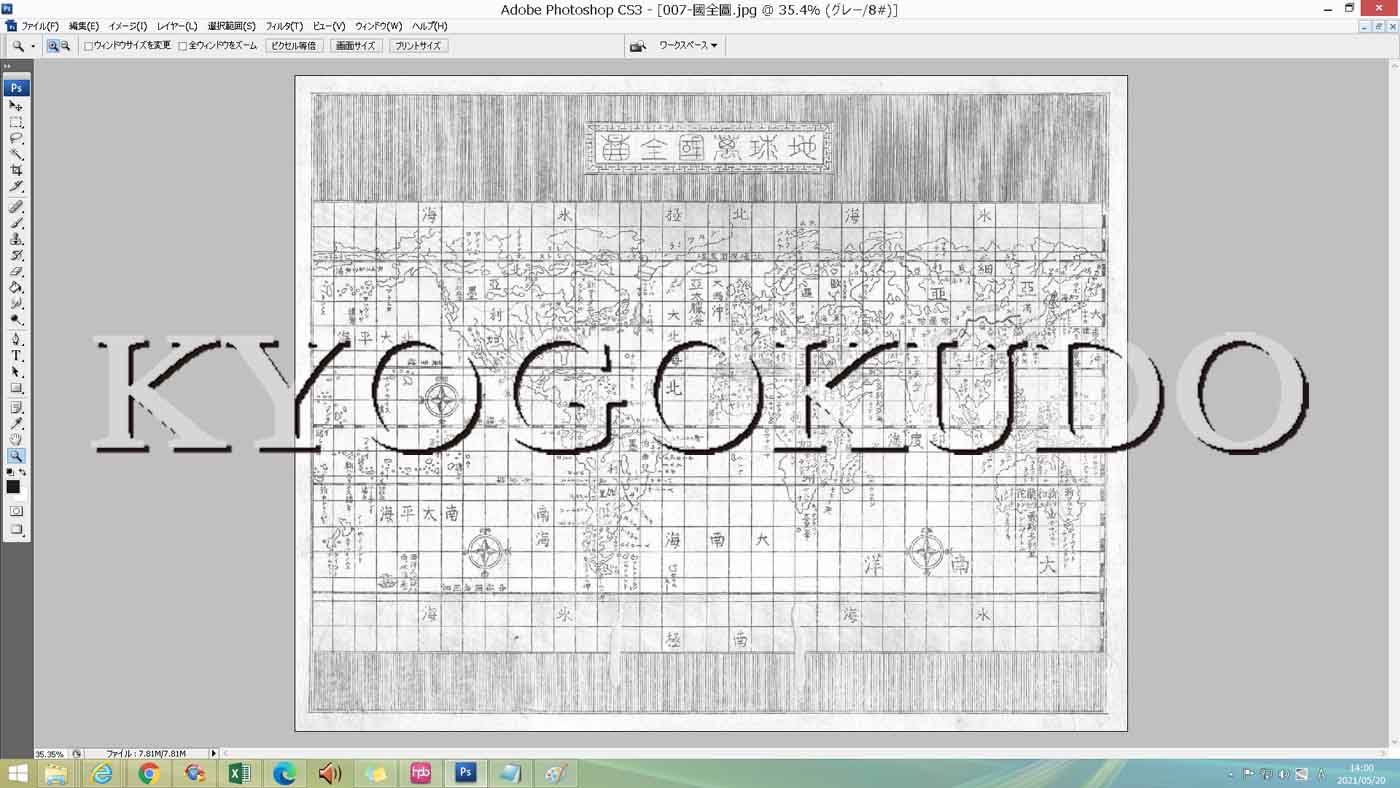Screen dimensions: 1400x788
Task: Open the background color picker swatch
Action: (x=22, y=494)
